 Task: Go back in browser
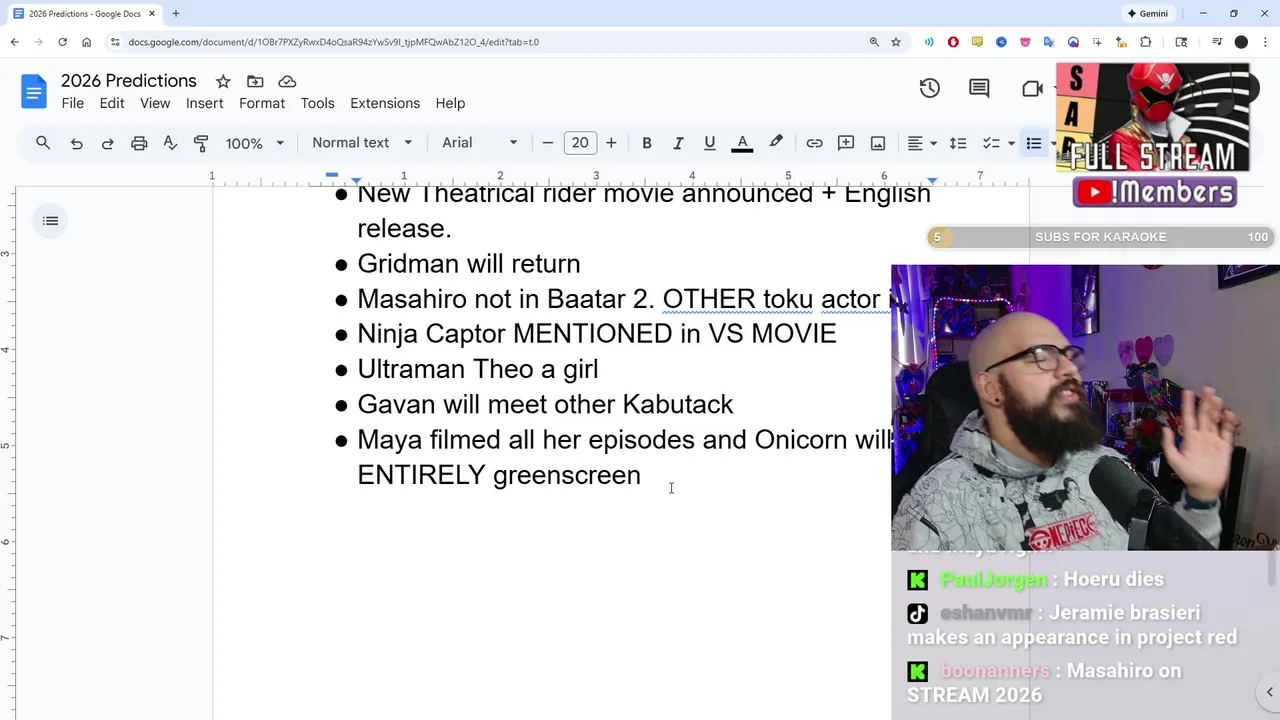point(14,42)
